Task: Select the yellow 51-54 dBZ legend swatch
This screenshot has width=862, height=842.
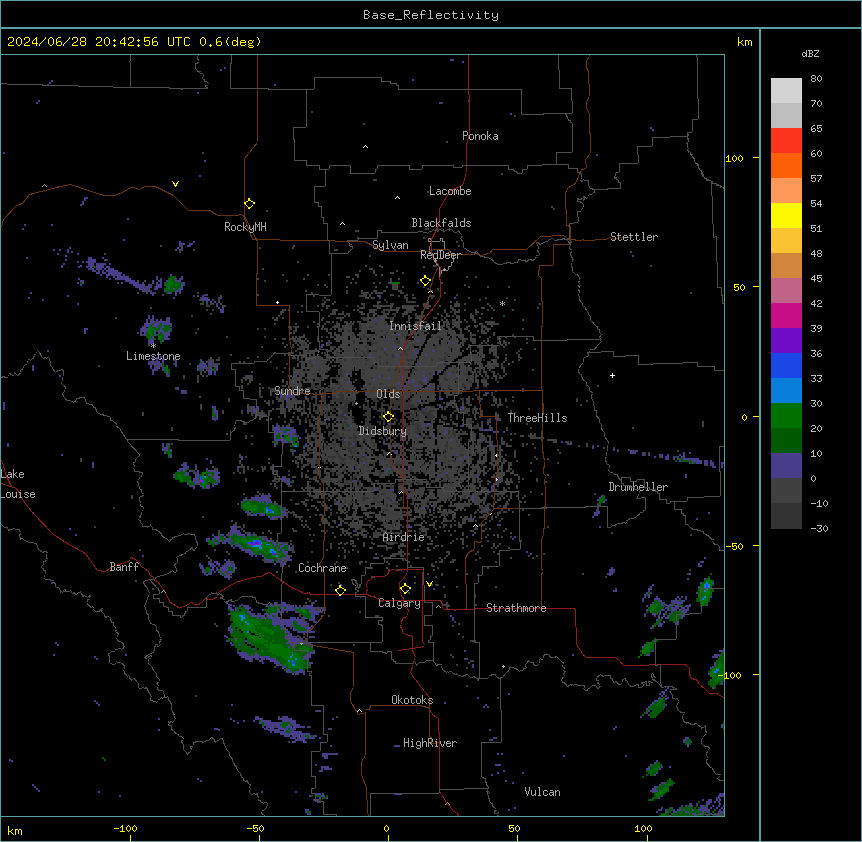Action: coord(786,215)
